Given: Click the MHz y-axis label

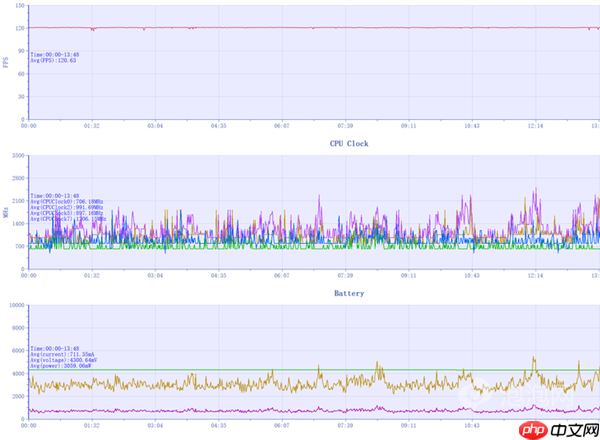Looking at the screenshot, I should click(5, 213).
